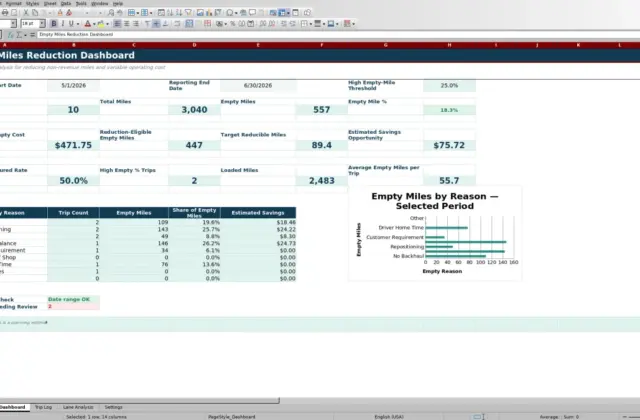
Task: Click the Formula equals icon
Action: pos(32,35)
